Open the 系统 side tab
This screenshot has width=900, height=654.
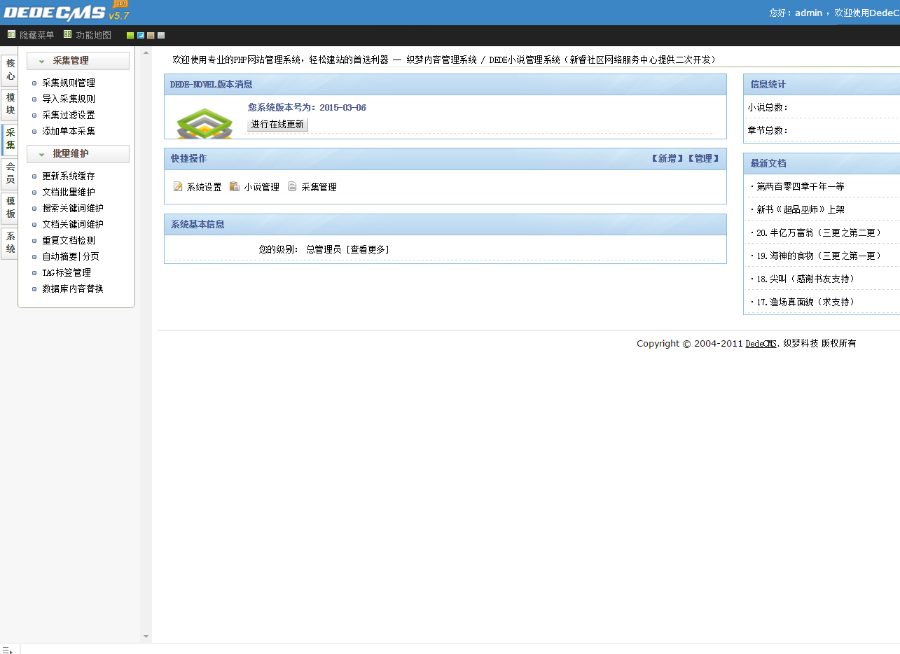(x=10, y=242)
